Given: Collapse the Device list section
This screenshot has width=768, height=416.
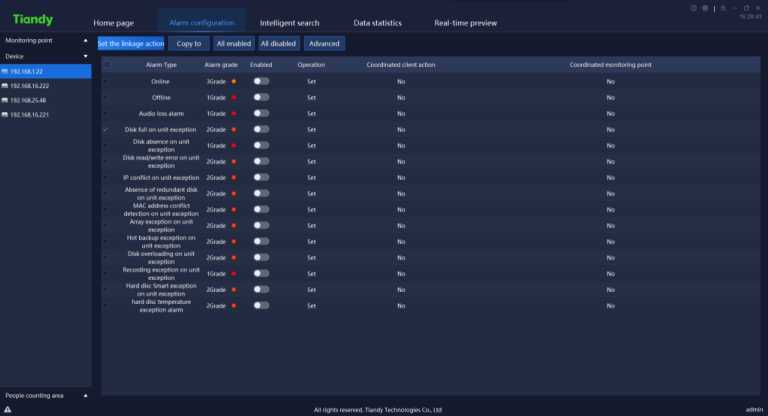Looking at the screenshot, I should point(85,57).
